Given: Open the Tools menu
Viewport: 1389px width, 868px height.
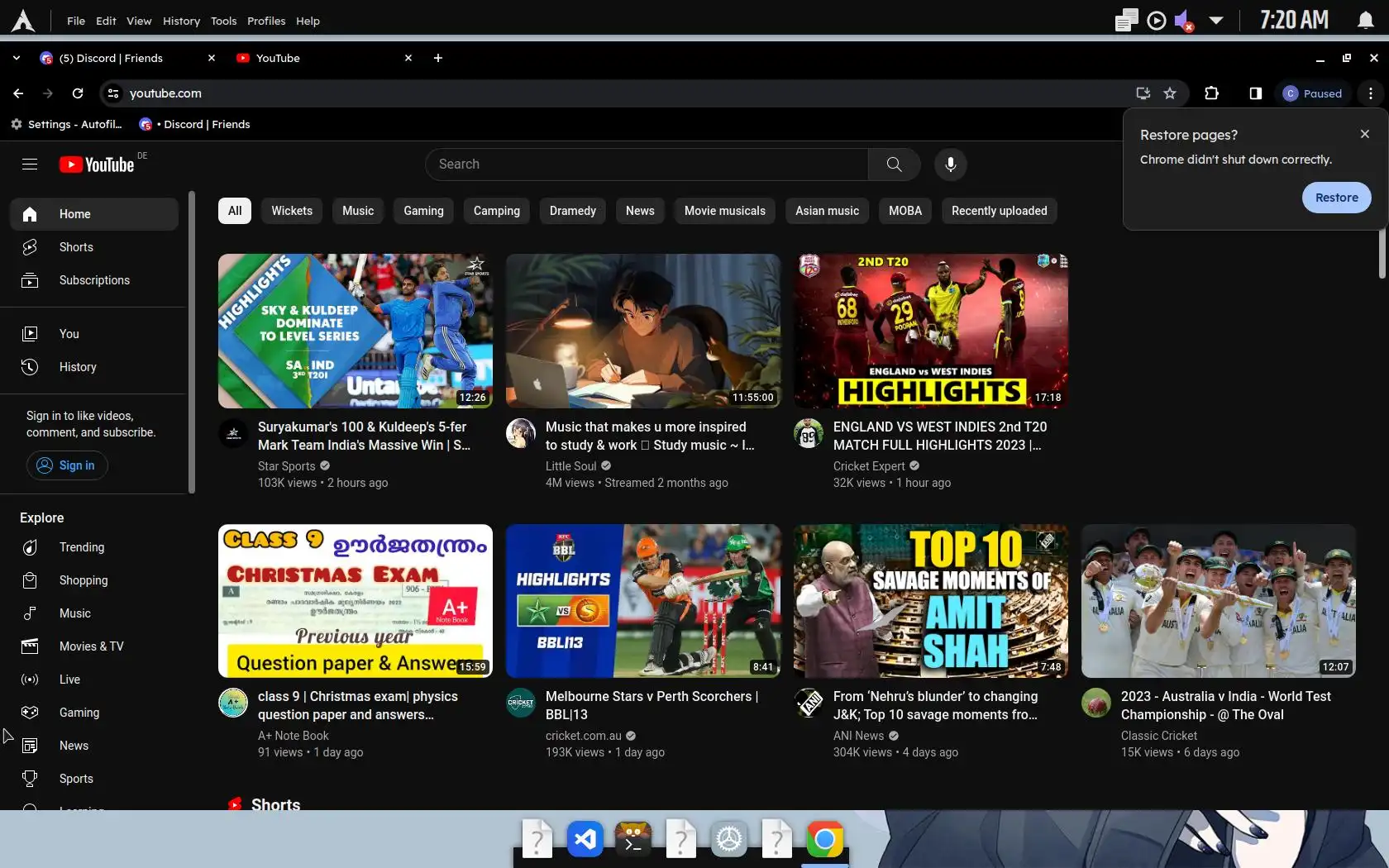Looking at the screenshot, I should [223, 21].
